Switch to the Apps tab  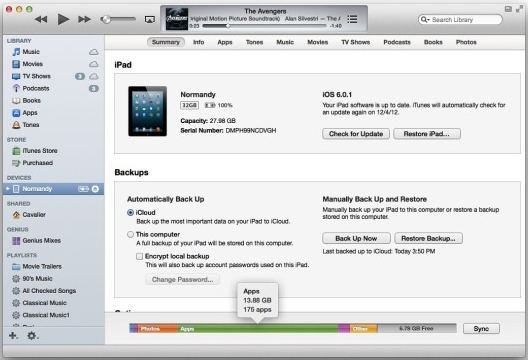[x=225, y=42]
